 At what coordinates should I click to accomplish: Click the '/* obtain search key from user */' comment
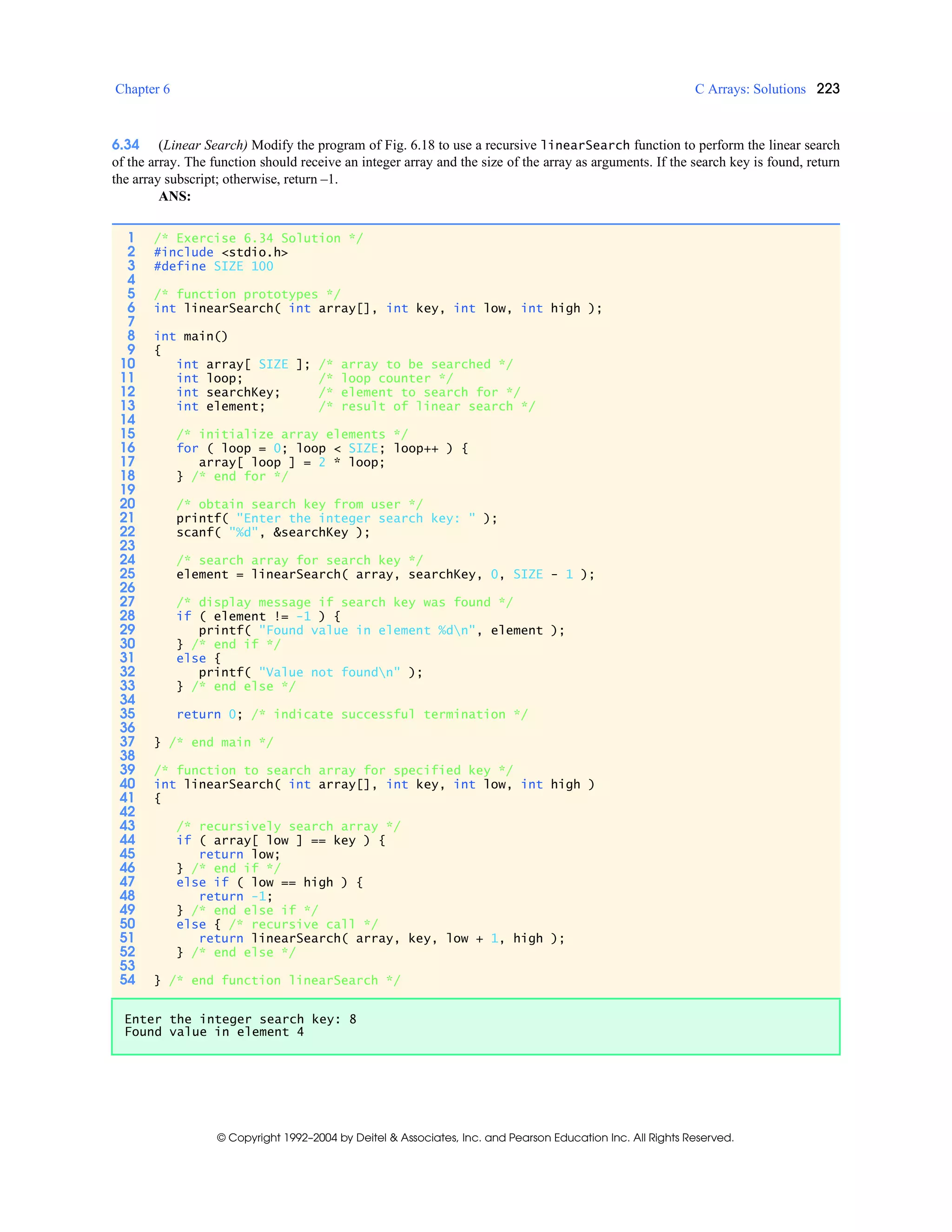tap(299, 504)
